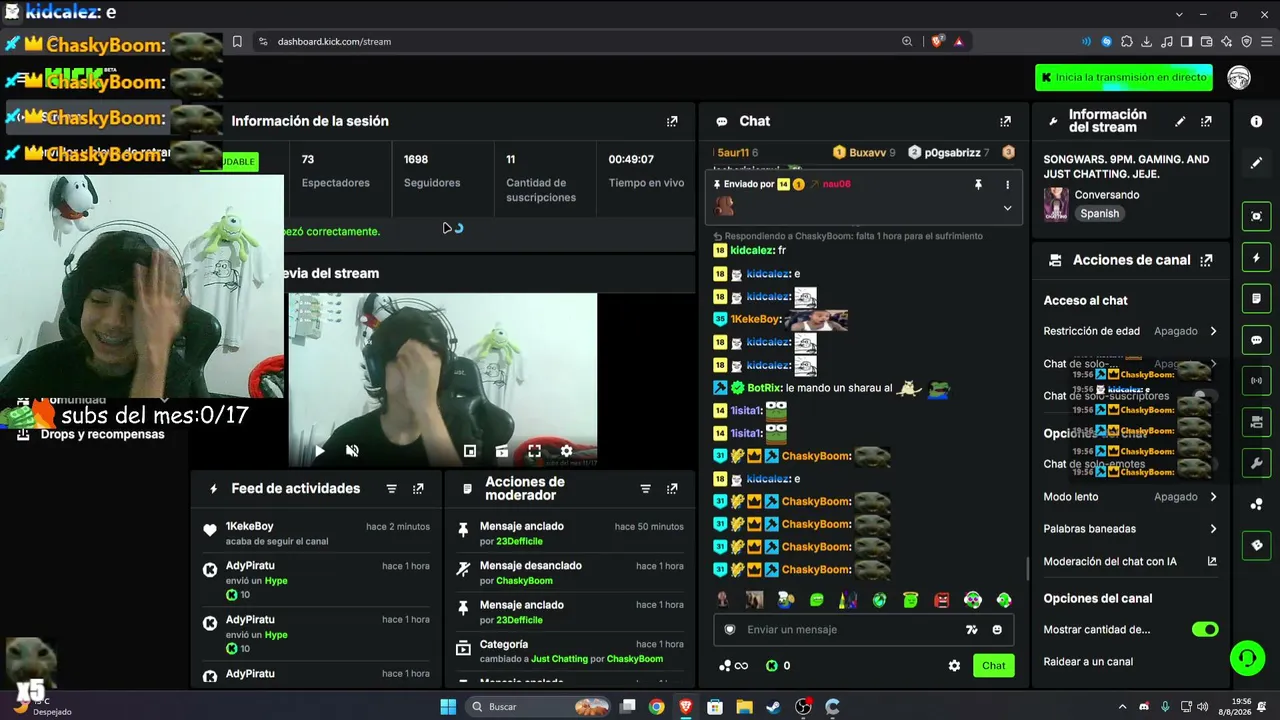
Task: Open the 7TV emote menu in chat input
Action: tap(971, 630)
